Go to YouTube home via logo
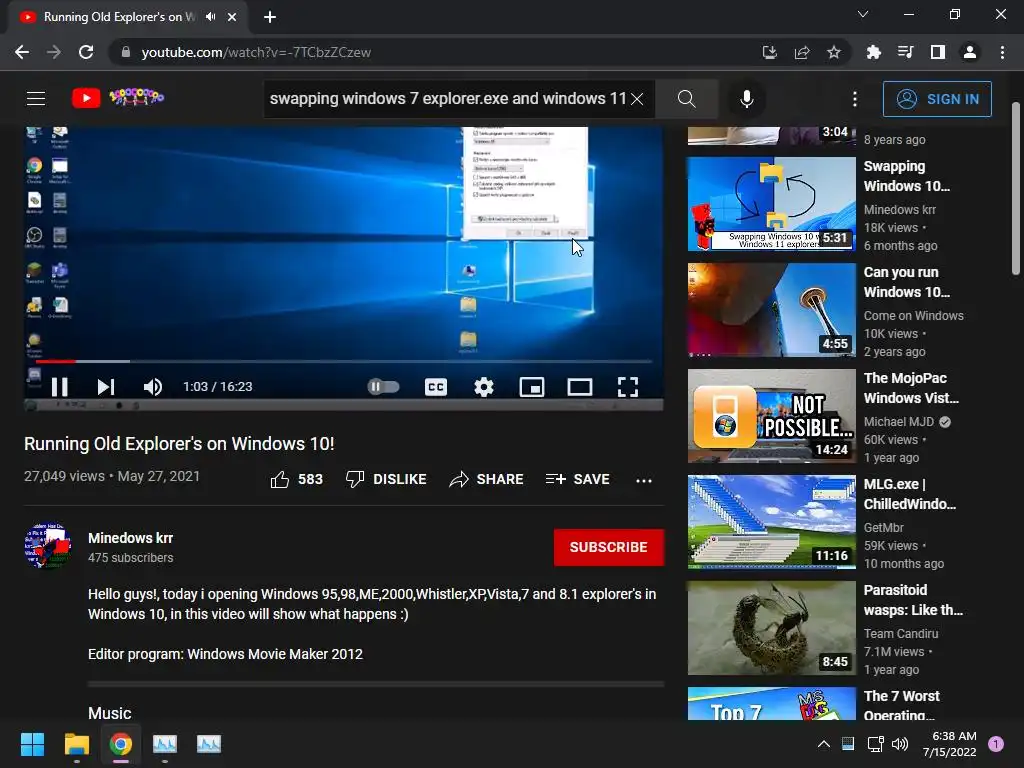Screen dimensions: 1024x768 [118, 98]
